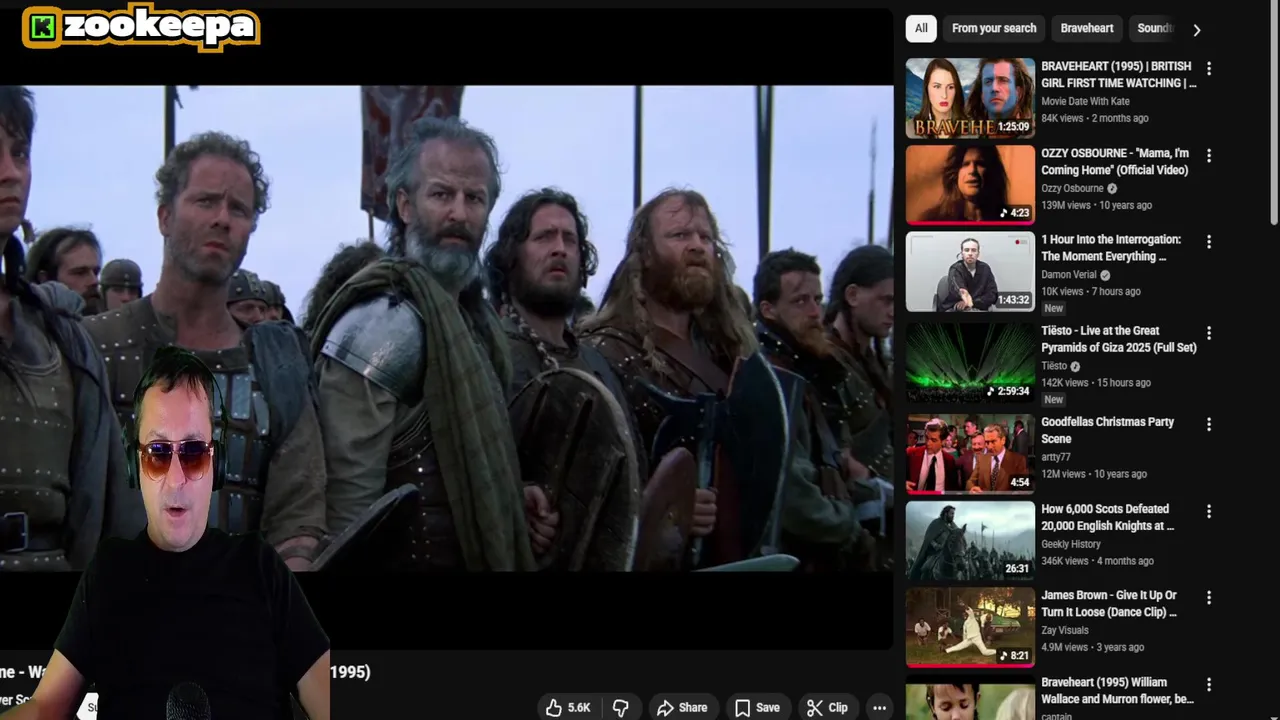The width and height of the screenshot is (1280, 720).
Task: Open the Share dialog
Action: click(x=682, y=707)
